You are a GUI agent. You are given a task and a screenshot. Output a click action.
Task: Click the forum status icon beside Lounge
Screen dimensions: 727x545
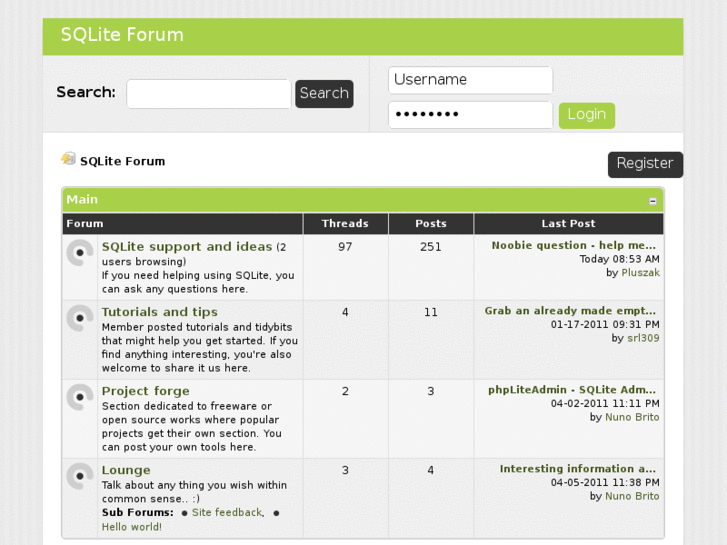coord(80,476)
